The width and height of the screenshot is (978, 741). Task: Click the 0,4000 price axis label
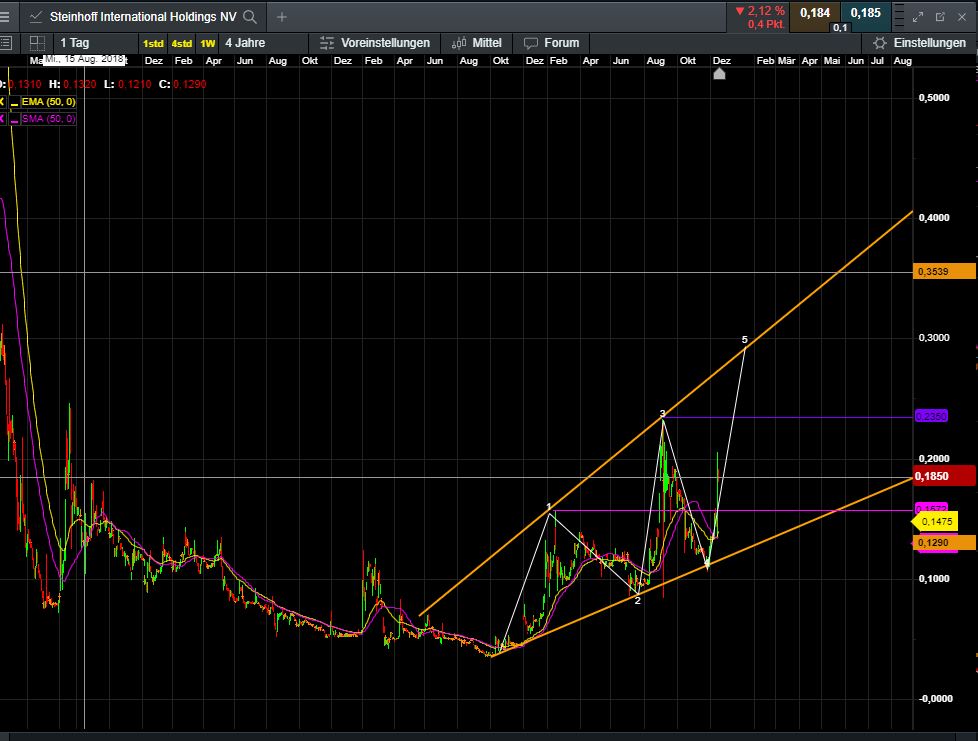pos(934,218)
